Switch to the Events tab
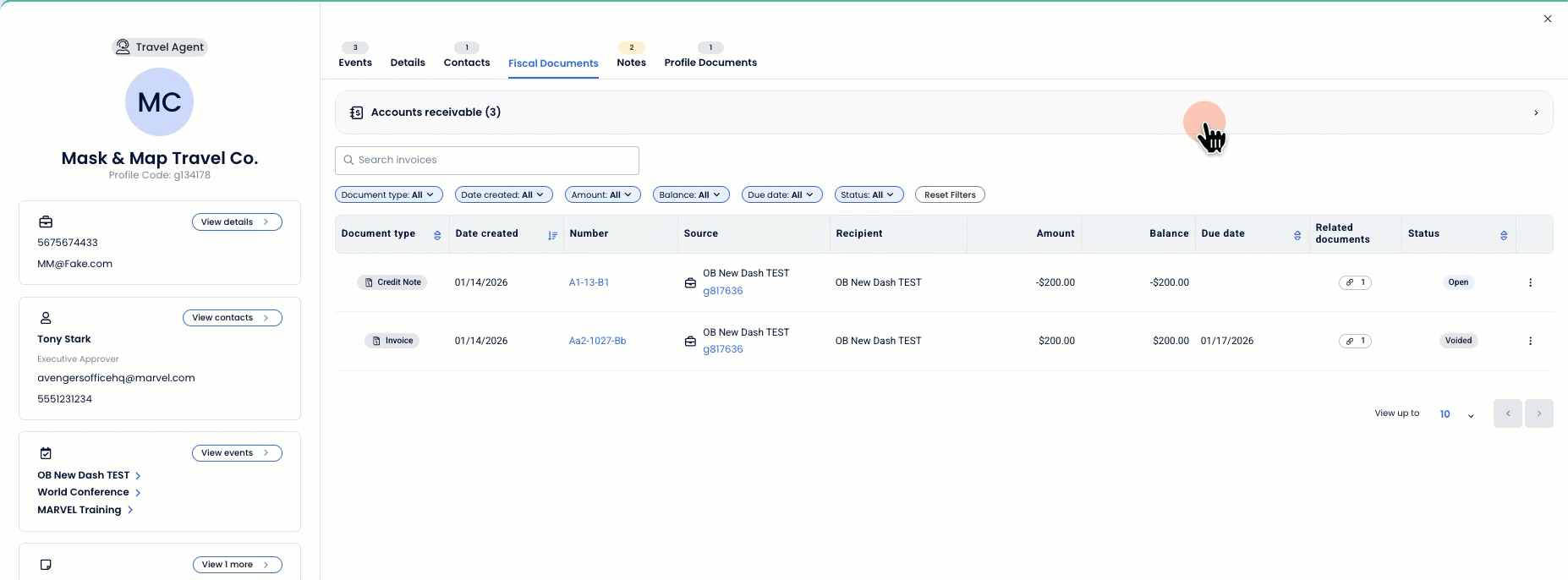Image resolution: width=1568 pixels, height=580 pixels. (355, 63)
